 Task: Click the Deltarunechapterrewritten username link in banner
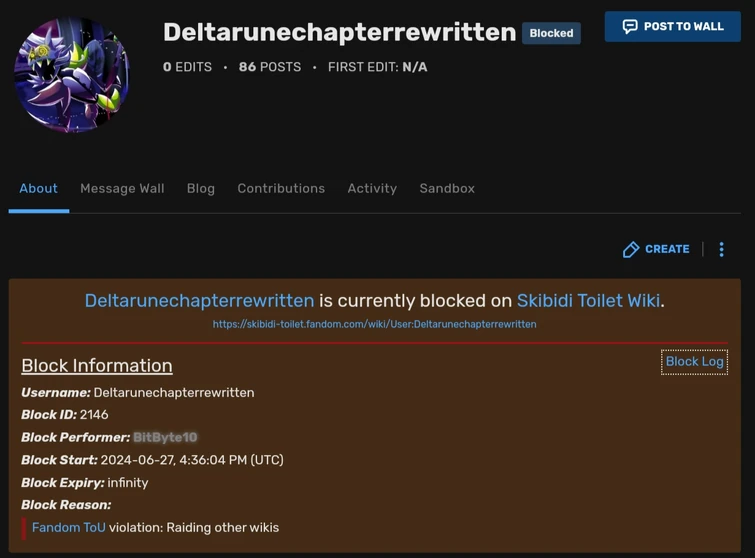click(x=199, y=300)
